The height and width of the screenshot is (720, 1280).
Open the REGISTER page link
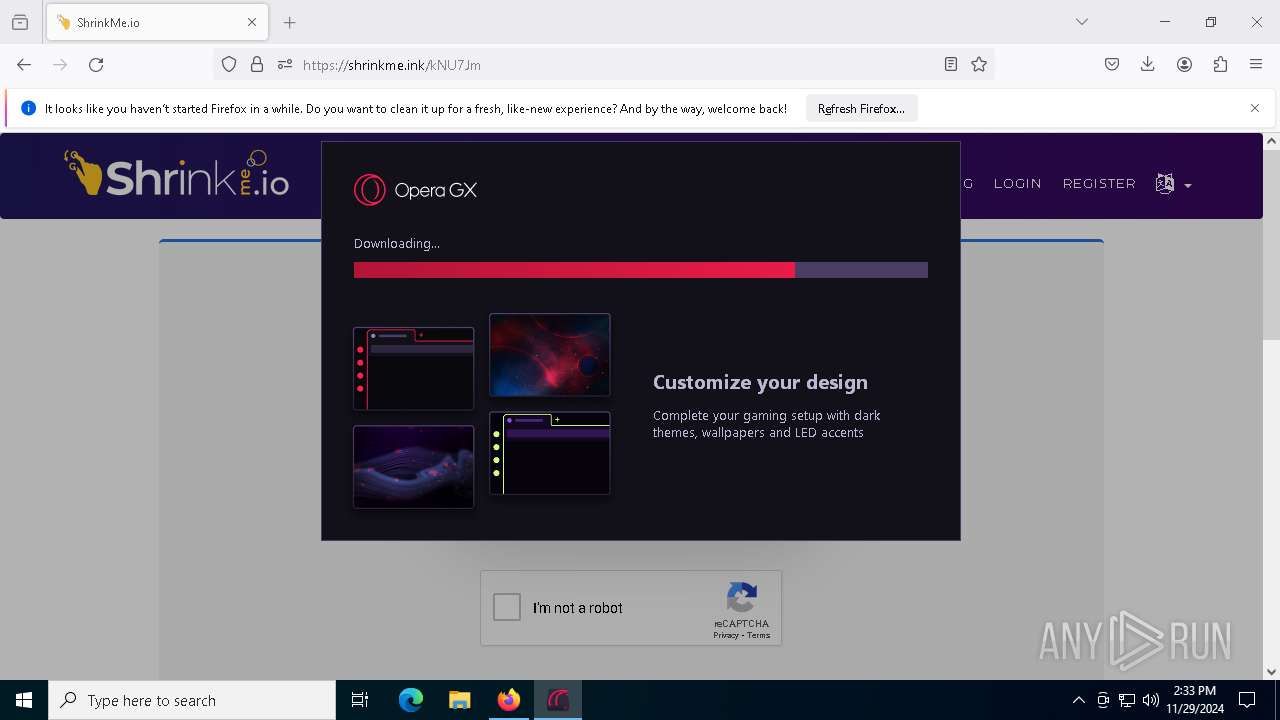1099,183
